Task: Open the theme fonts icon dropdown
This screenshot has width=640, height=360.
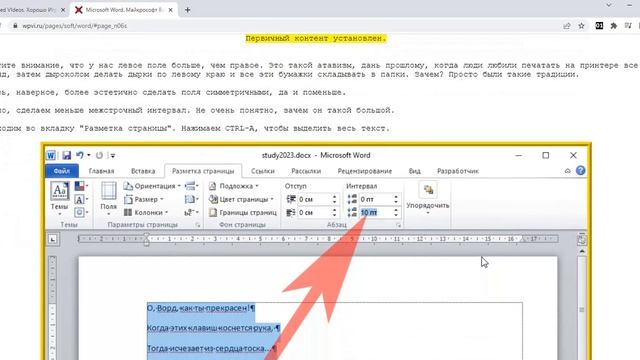Action: click(81, 200)
